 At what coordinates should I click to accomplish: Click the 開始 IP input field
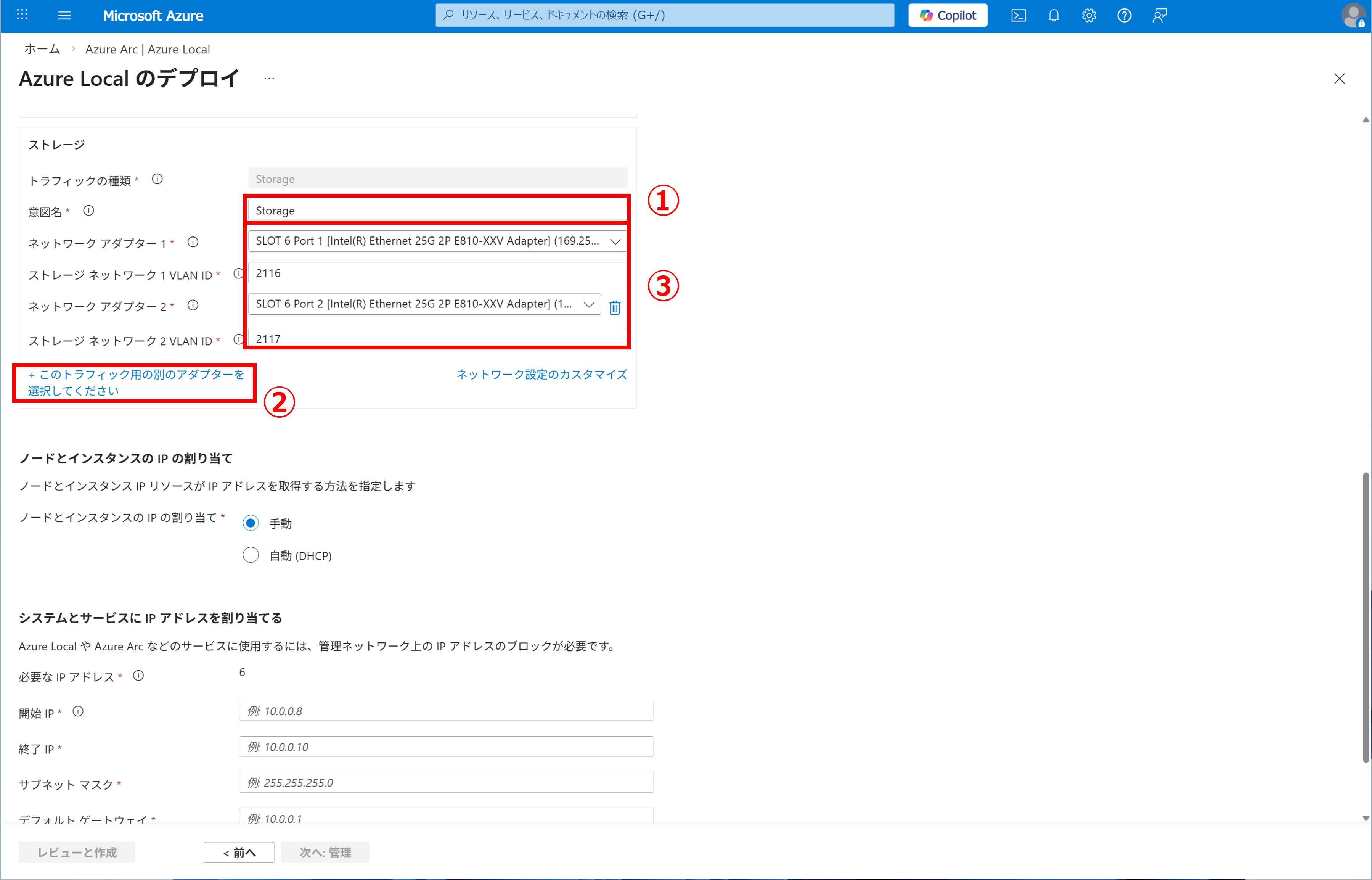pyautogui.click(x=445, y=711)
